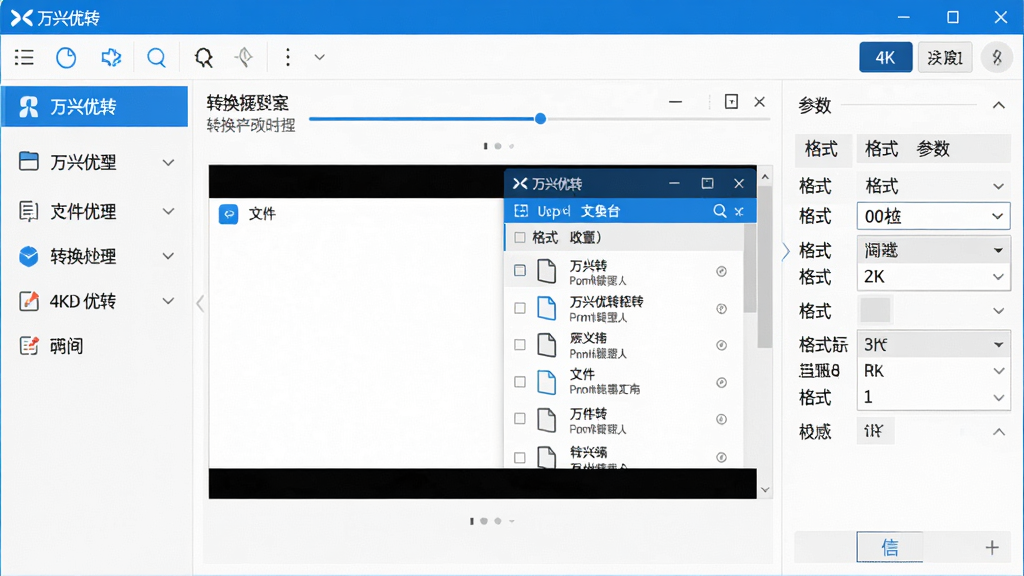Click the document icon of 万兴转 row
1024x576 pixels.
(x=547, y=272)
